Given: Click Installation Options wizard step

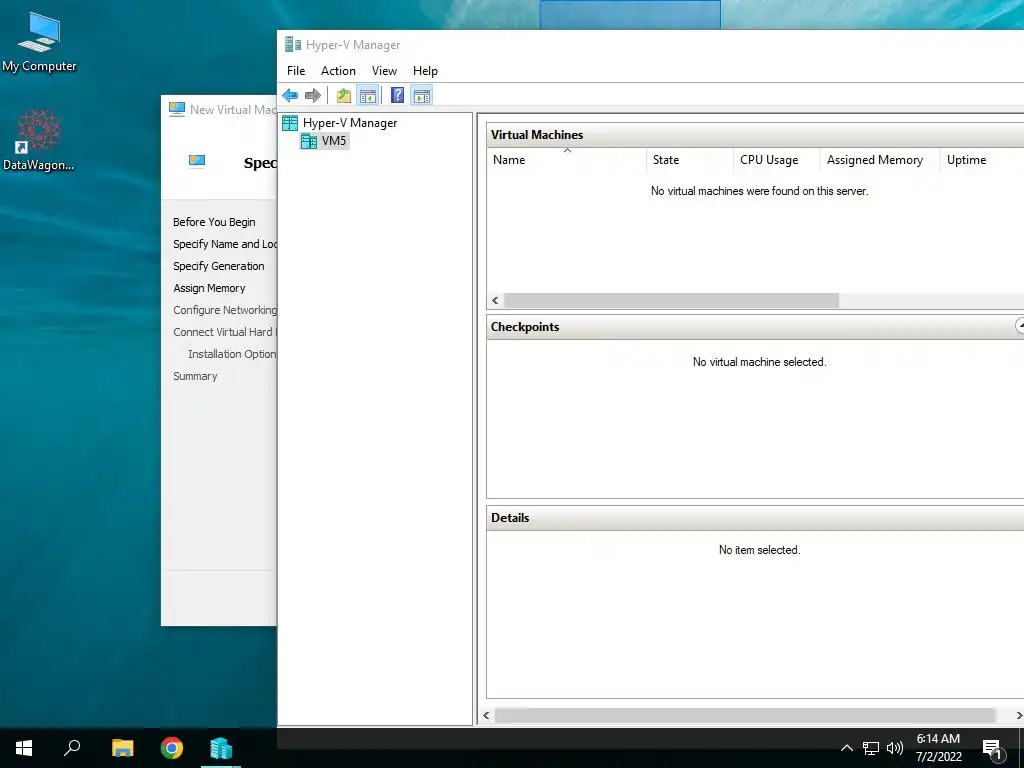Looking at the screenshot, I should point(232,354).
